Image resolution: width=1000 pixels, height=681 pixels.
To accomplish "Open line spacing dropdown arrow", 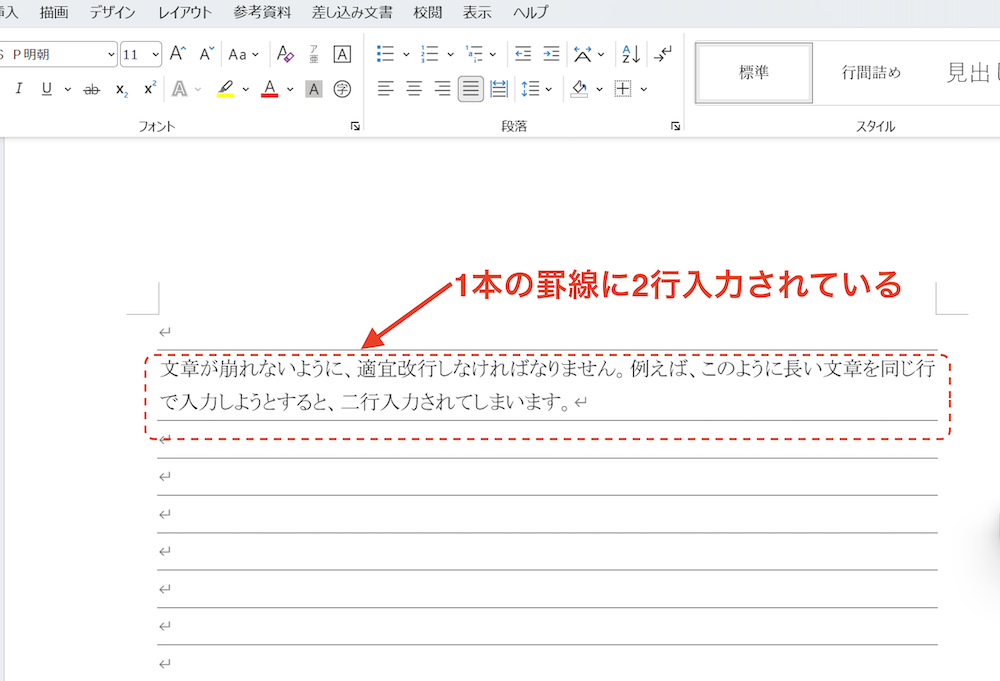I will [549, 89].
